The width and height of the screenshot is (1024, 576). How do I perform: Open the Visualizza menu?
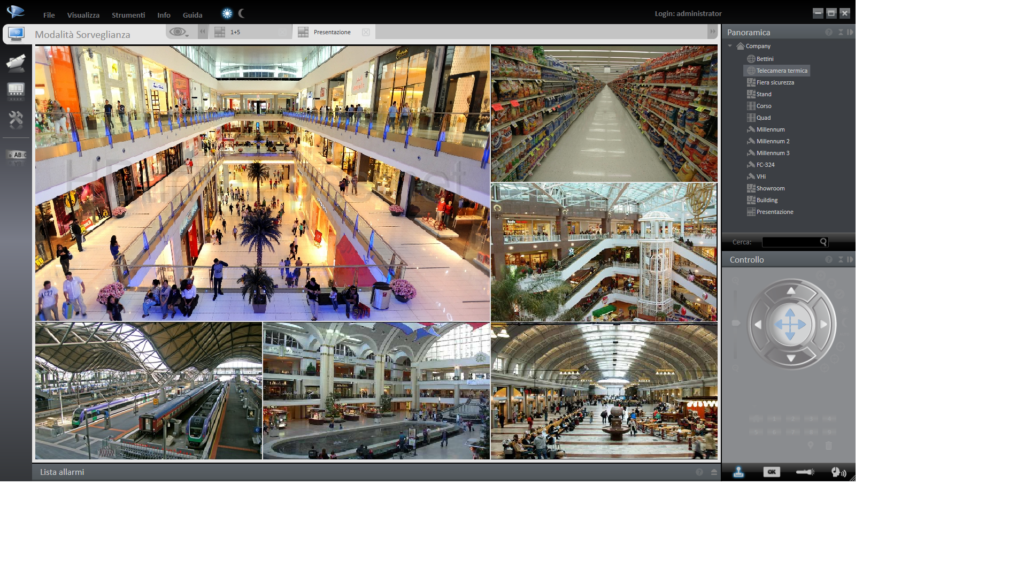tap(83, 15)
